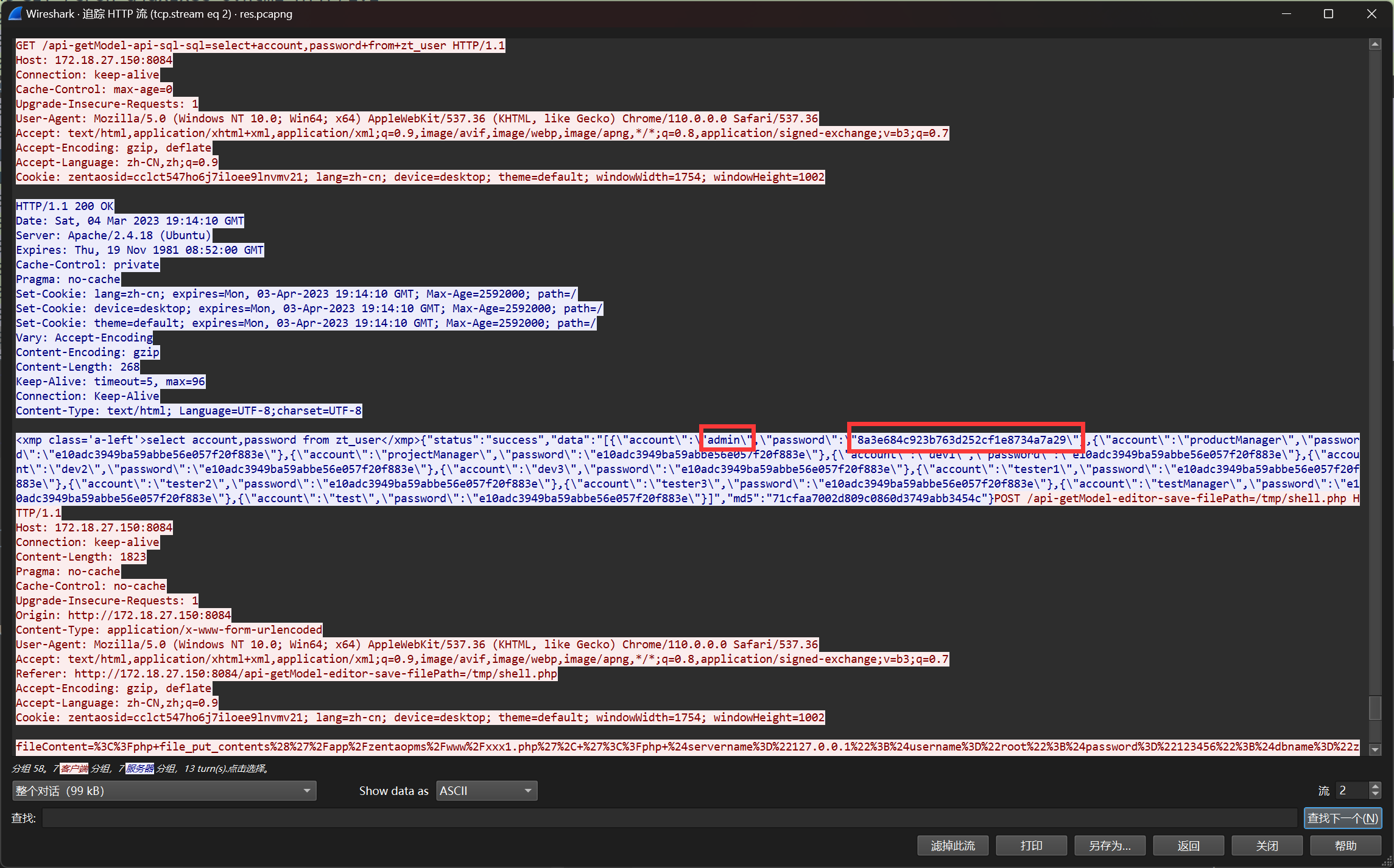The height and width of the screenshot is (868, 1394).
Task: Click the 关闭 close button
Action: [x=1267, y=845]
